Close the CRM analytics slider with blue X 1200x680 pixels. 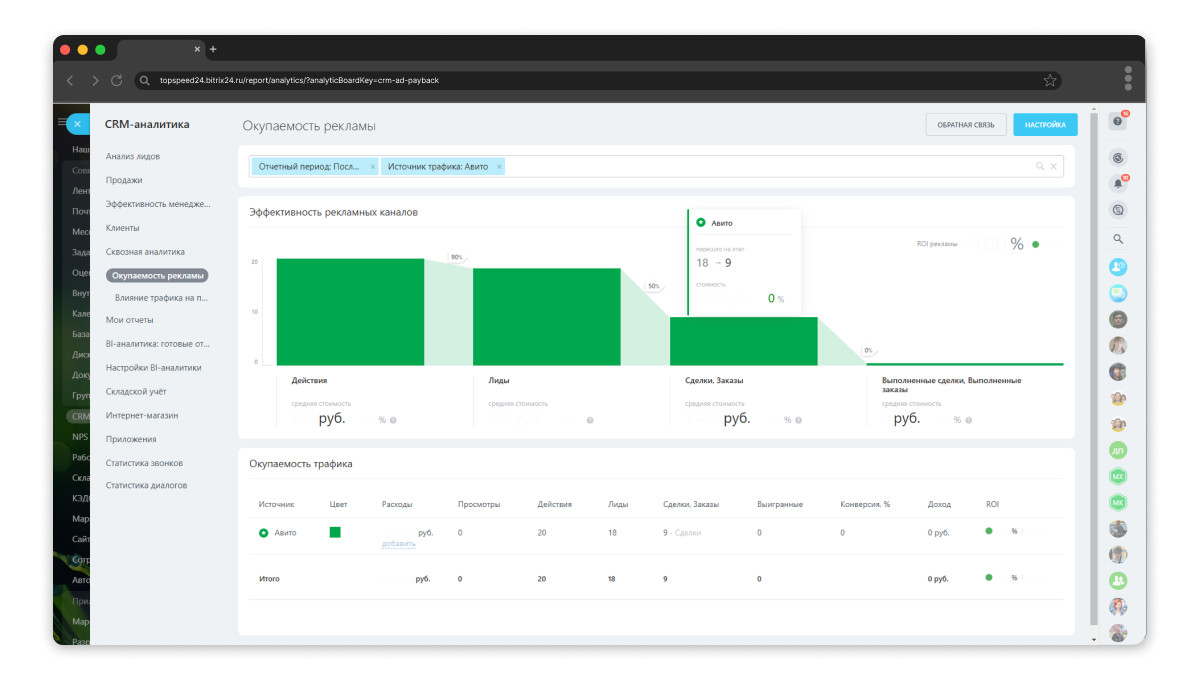coord(78,124)
